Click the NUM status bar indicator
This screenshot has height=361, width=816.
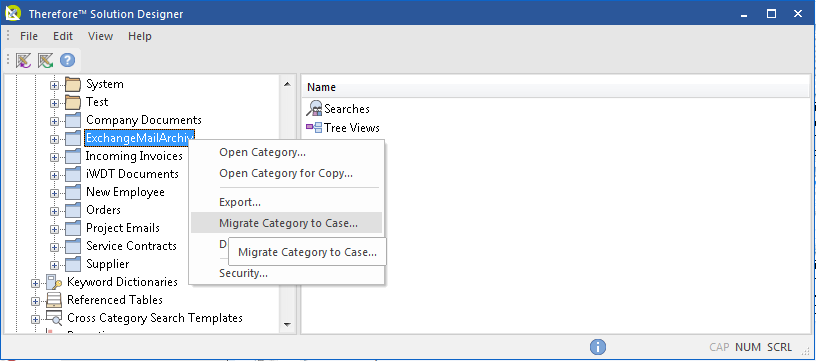pyautogui.click(x=748, y=347)
